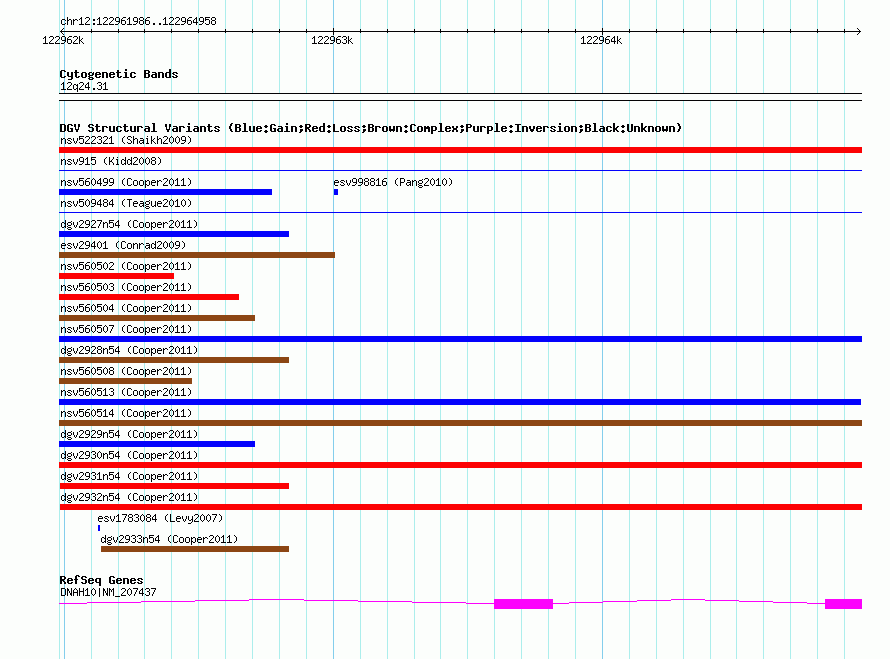Select the red dgv2930n54 loss bar
The image size is (890, 659).
pyautogui.click(x=460, y=465)
